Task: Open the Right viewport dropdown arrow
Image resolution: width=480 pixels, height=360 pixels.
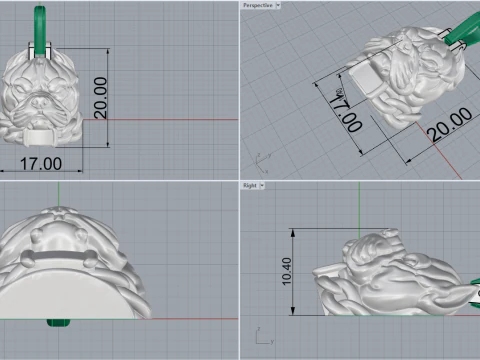Action: point(262,185)
